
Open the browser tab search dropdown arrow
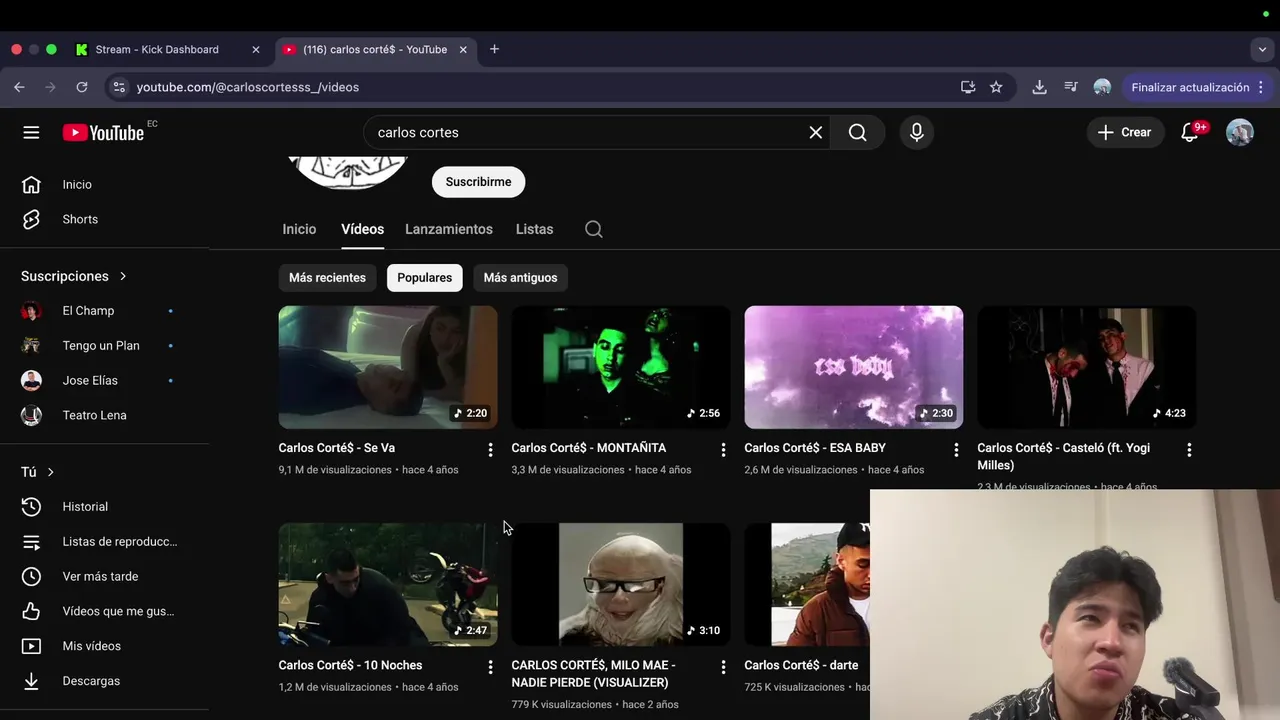tap(1262, 49)
